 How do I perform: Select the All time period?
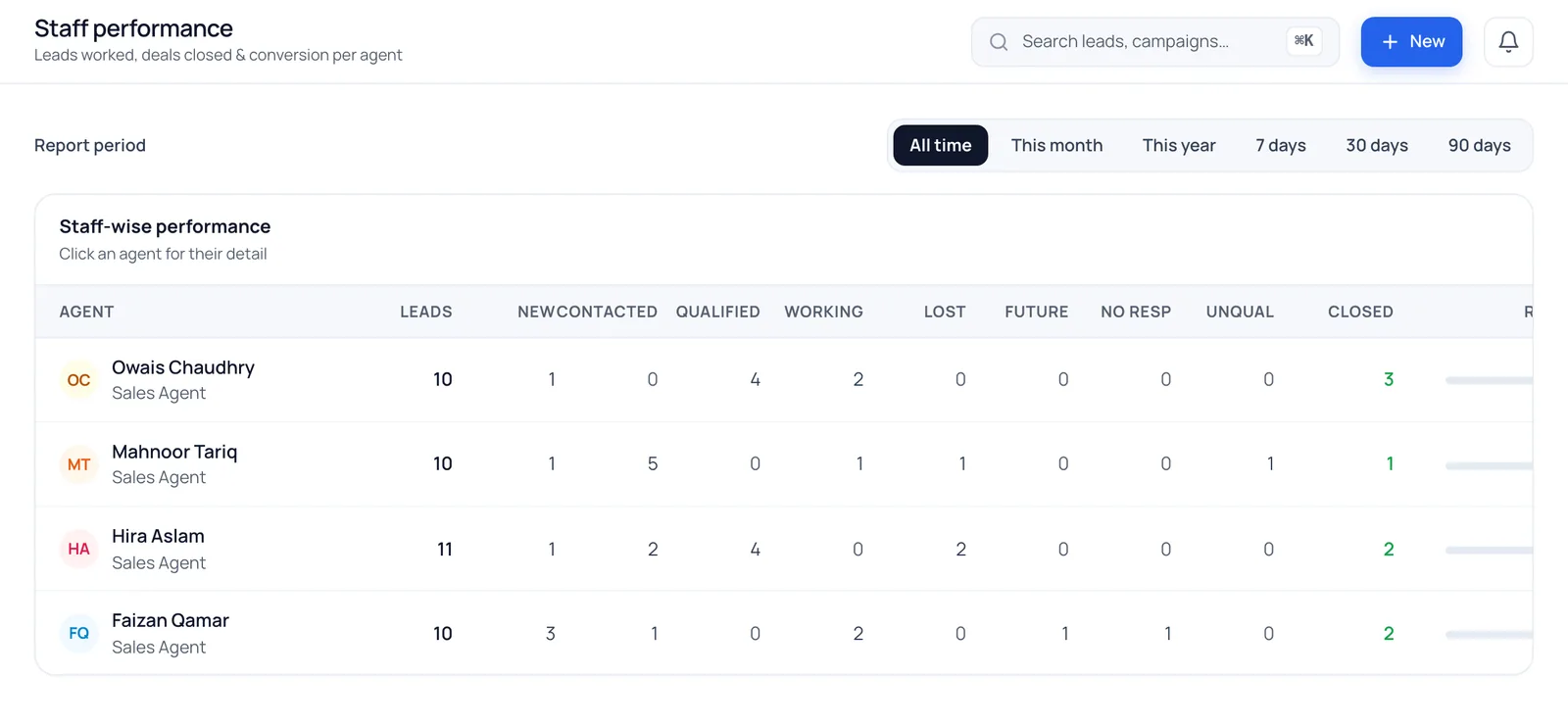940,145
